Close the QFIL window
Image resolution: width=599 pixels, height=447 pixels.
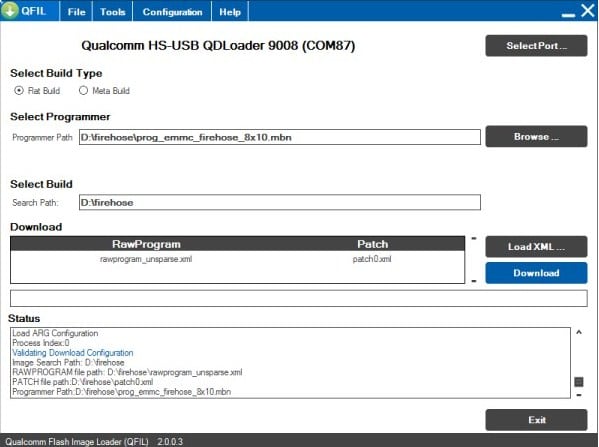[x=588, y=10]
